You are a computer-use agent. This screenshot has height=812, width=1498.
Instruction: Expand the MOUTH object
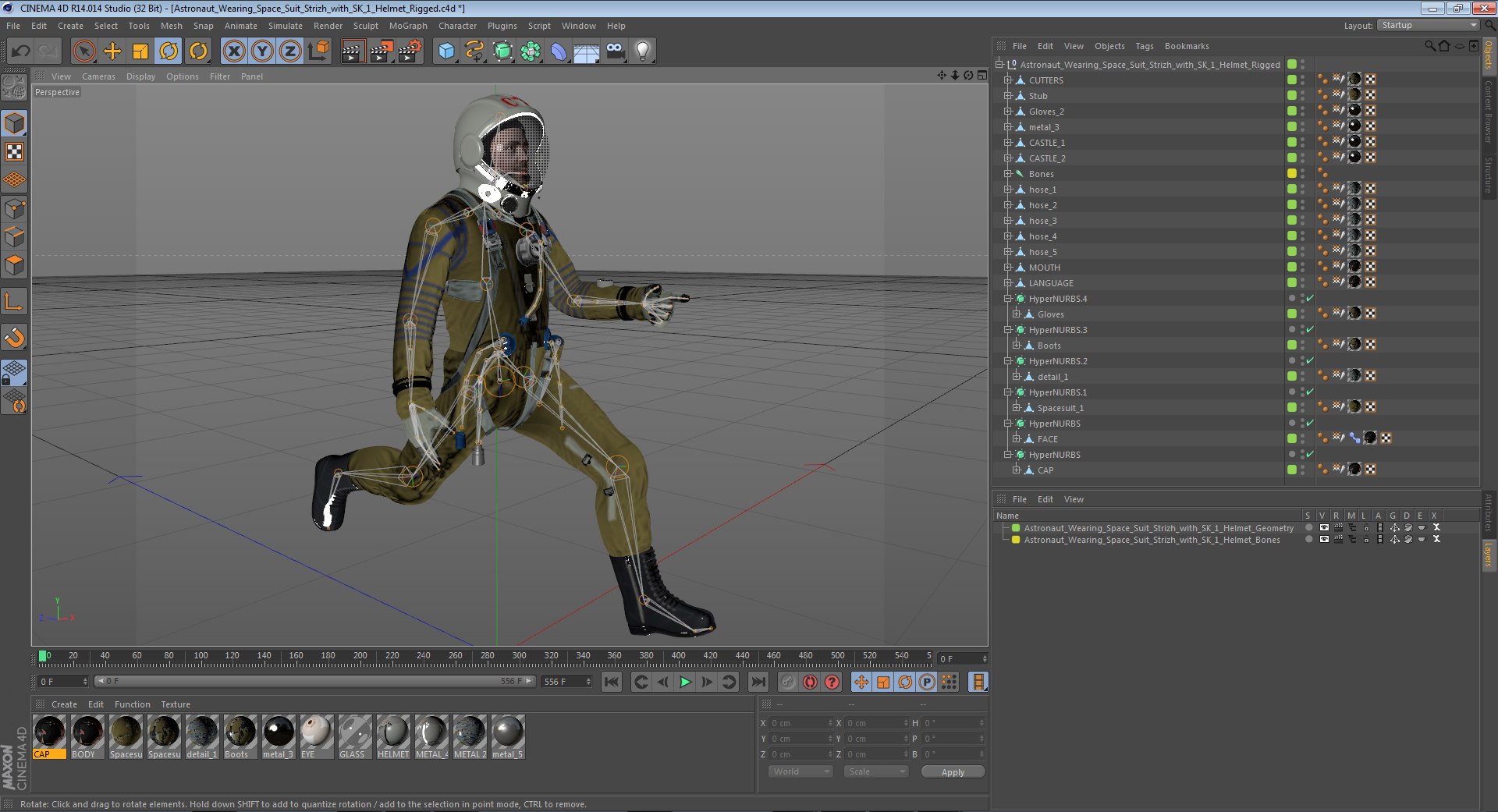pos(1007,268)
